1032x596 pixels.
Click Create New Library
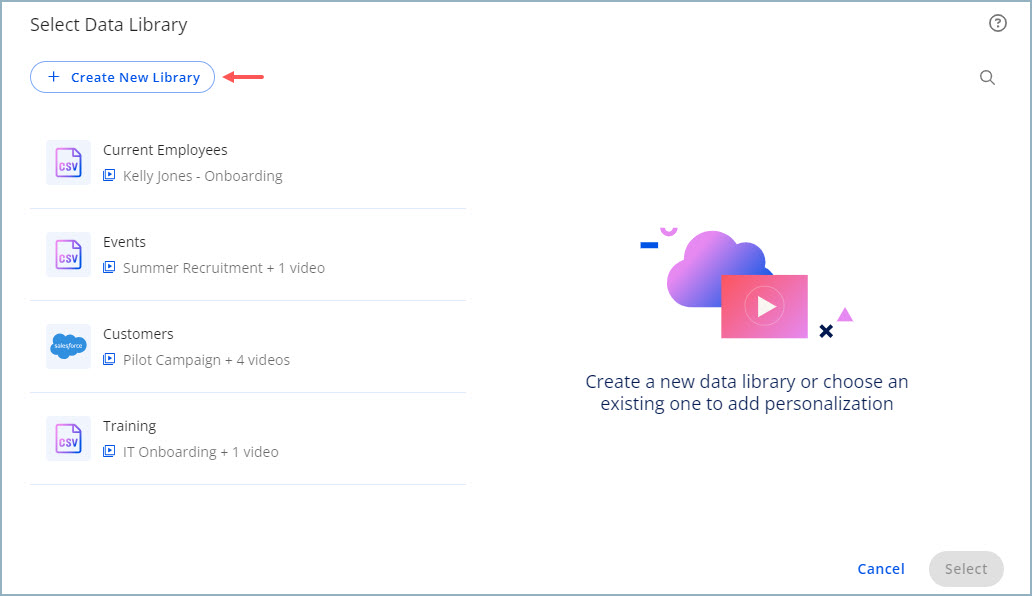[x=122, y=77]
